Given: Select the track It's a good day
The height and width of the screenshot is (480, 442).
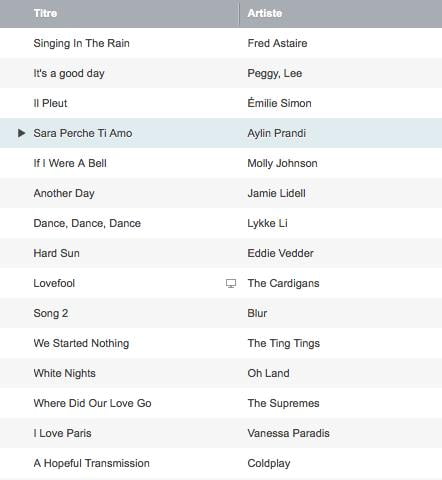Looking at the screenshot, I should pyautogui.click(x=221, y=73).
